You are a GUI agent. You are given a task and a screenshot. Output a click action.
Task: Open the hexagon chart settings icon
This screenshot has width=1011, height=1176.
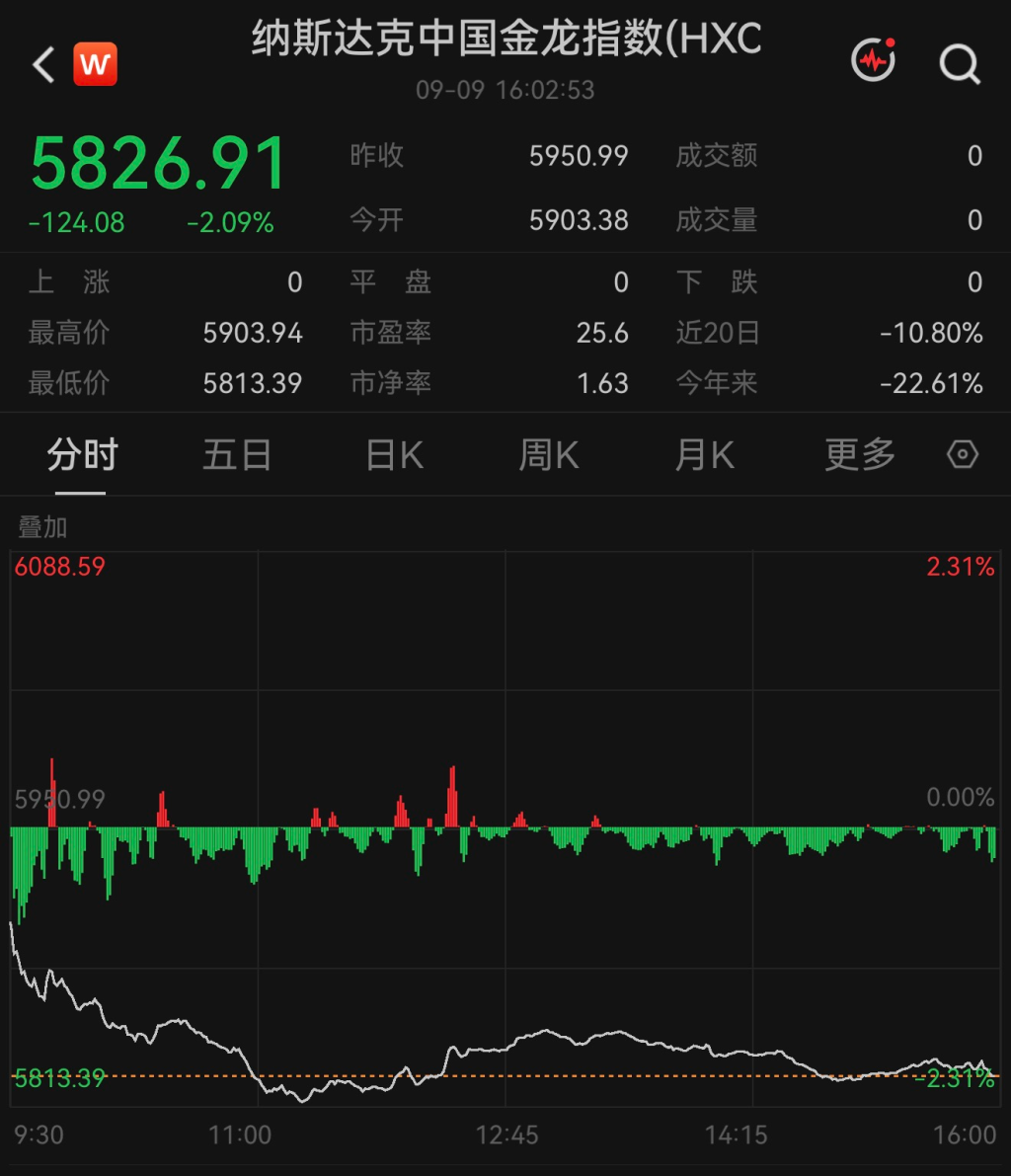click(x=963, y=454)
